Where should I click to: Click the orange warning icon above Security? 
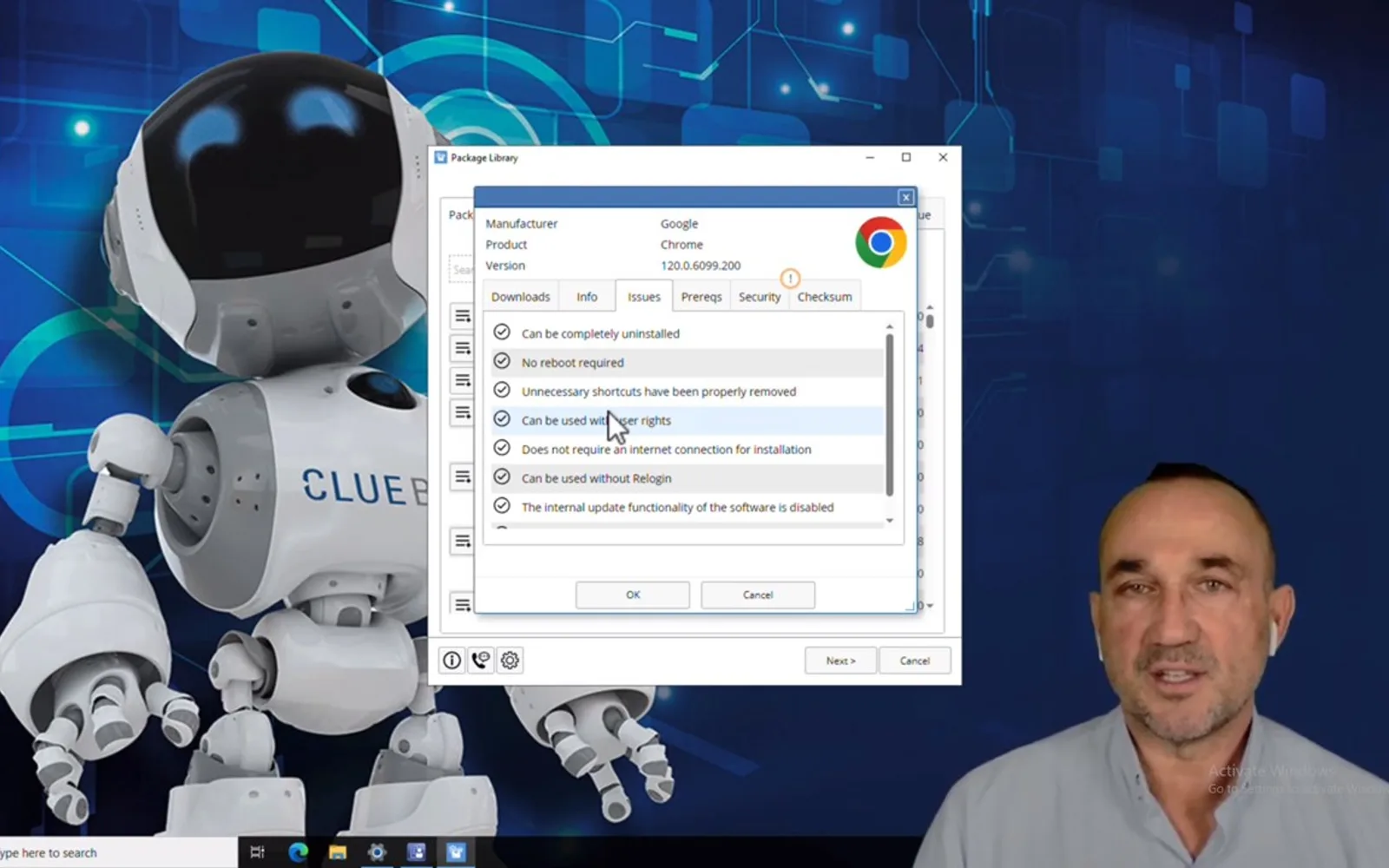coord(790,278)
